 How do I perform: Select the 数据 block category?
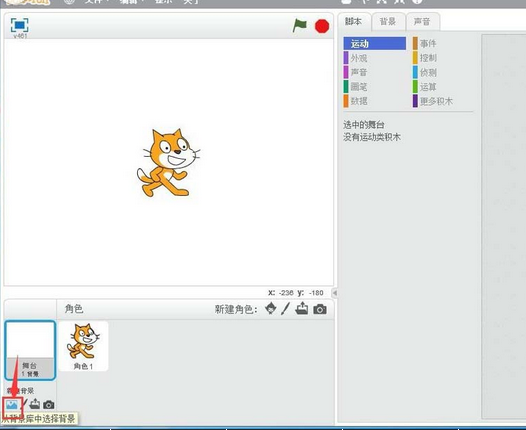pyautogui.click(x=356, y=101)
